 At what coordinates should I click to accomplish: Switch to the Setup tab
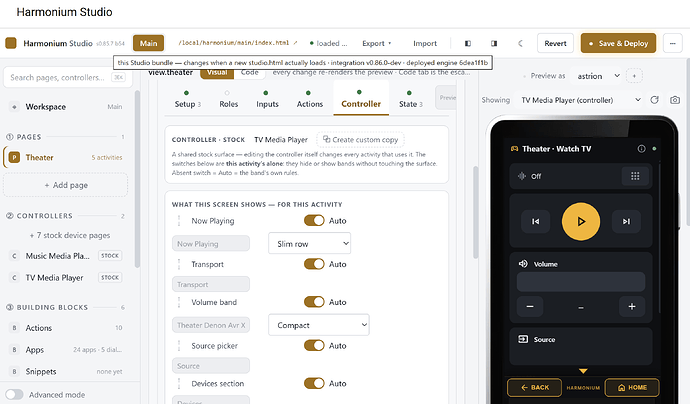[x=187, y=99]
